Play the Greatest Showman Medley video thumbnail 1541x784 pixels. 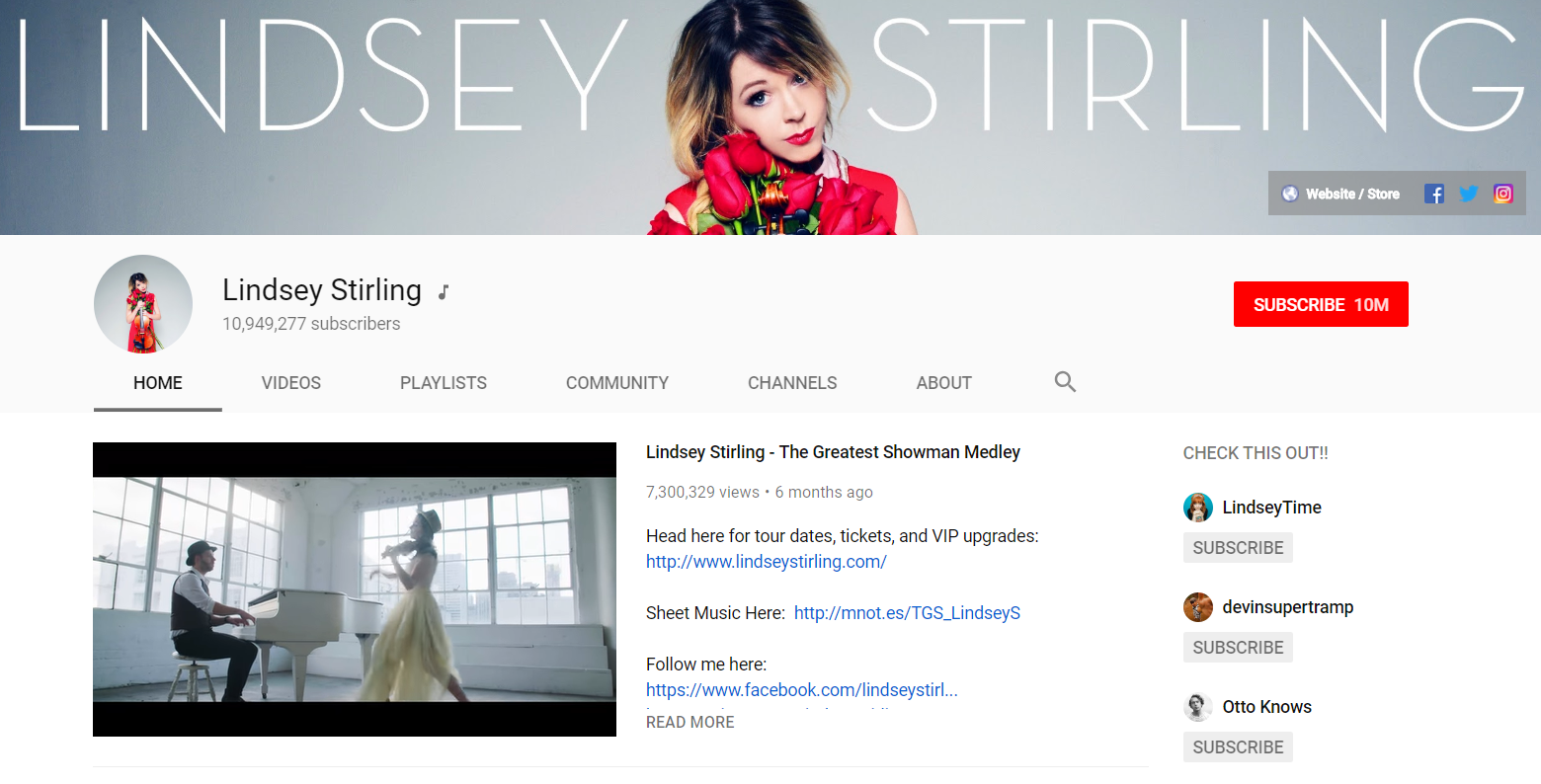point(355,589)
